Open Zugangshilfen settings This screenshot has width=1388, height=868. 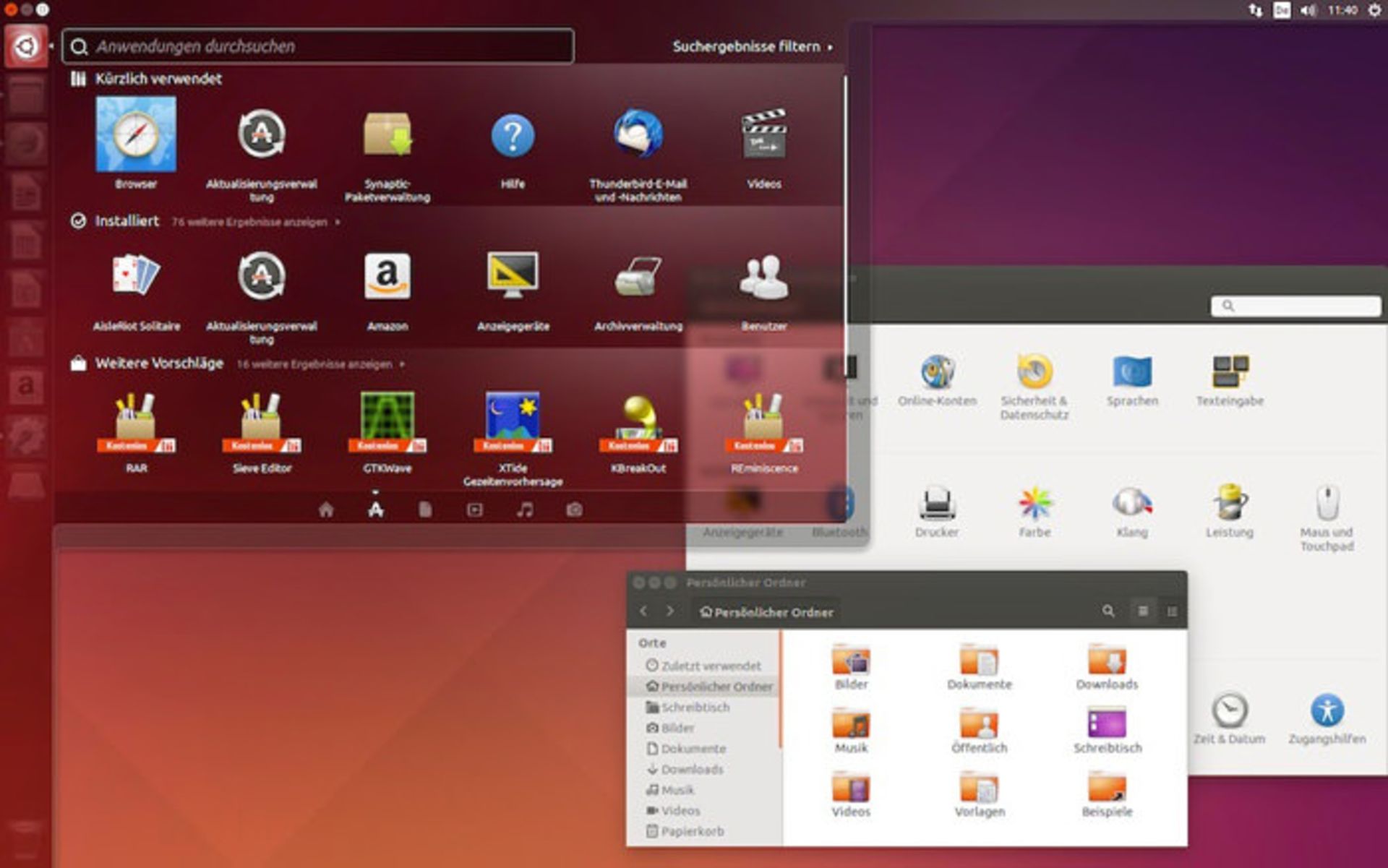1327,718
